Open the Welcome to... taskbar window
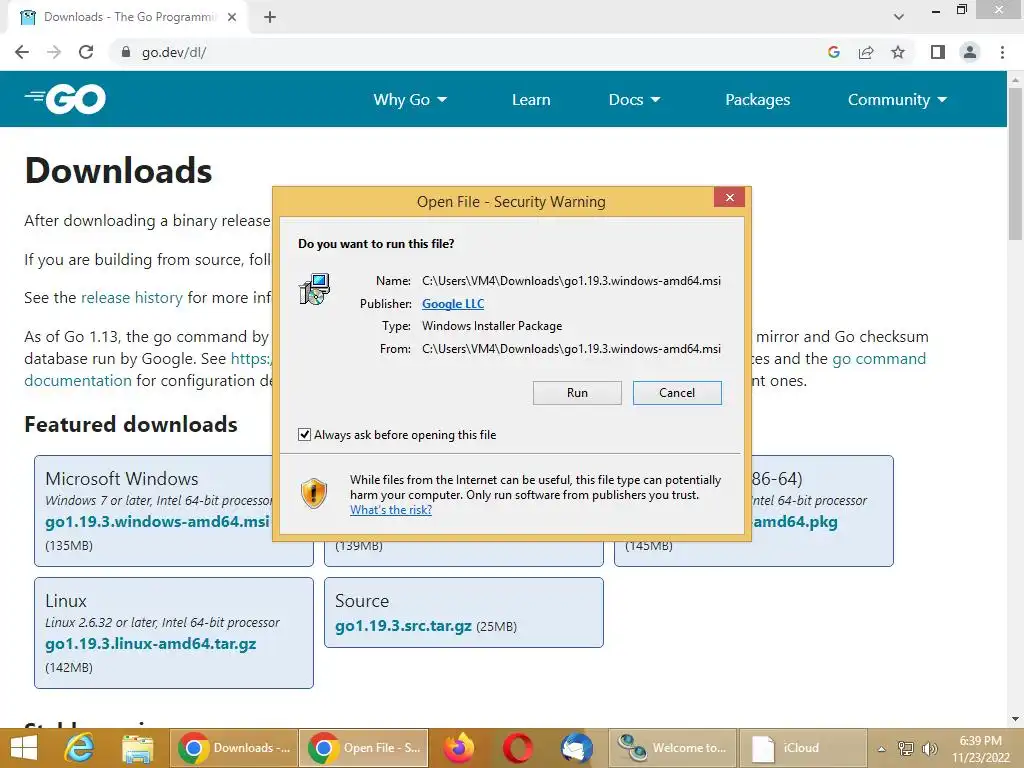Screen dimensions: 1024x768 click(x=673, y=748)
